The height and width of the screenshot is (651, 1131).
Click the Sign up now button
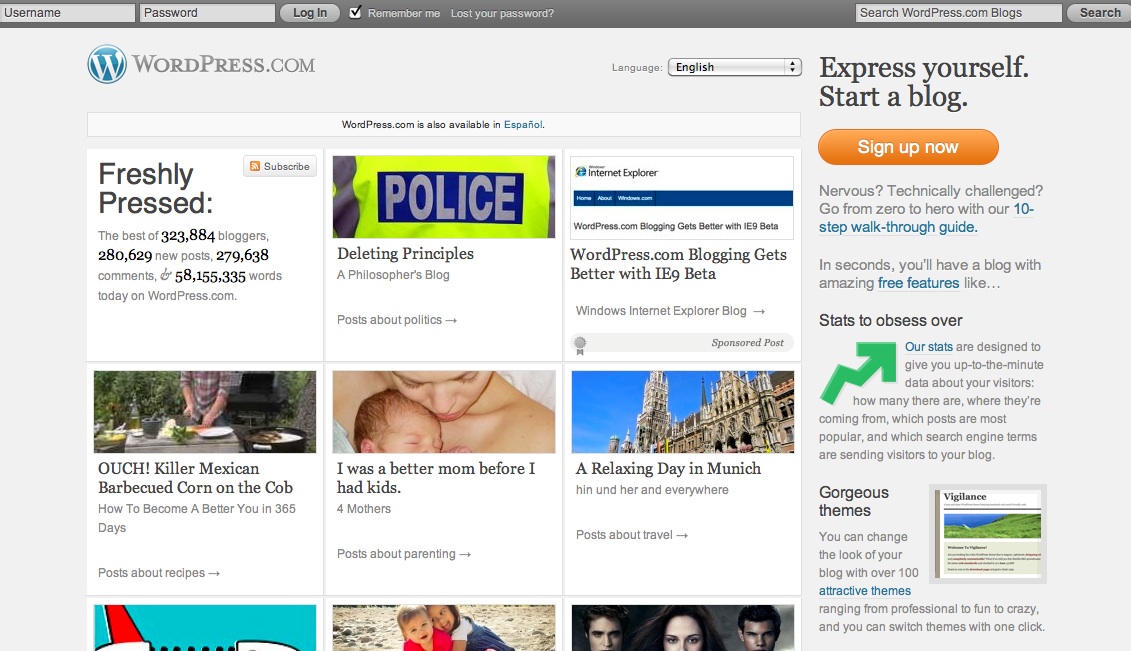[908, 147]
